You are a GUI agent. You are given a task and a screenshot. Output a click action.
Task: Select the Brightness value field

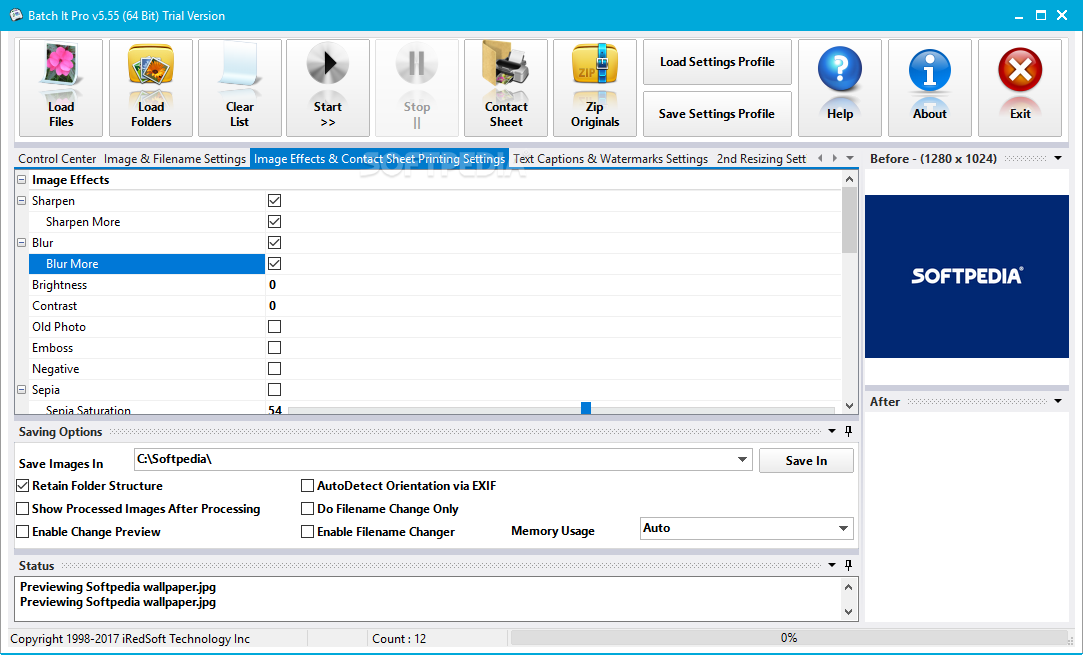(x=553, y=285)
